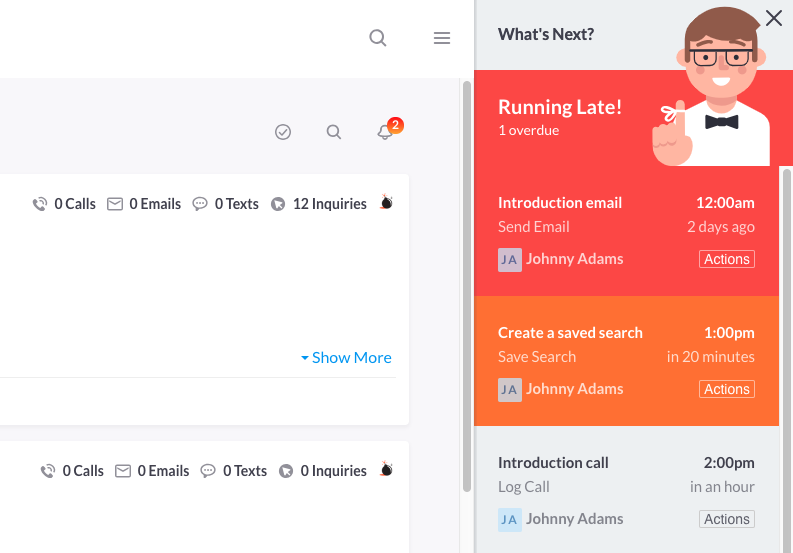Click the chat bubble icon in the second card
The image size is (793, 553).
click(208, 471)
